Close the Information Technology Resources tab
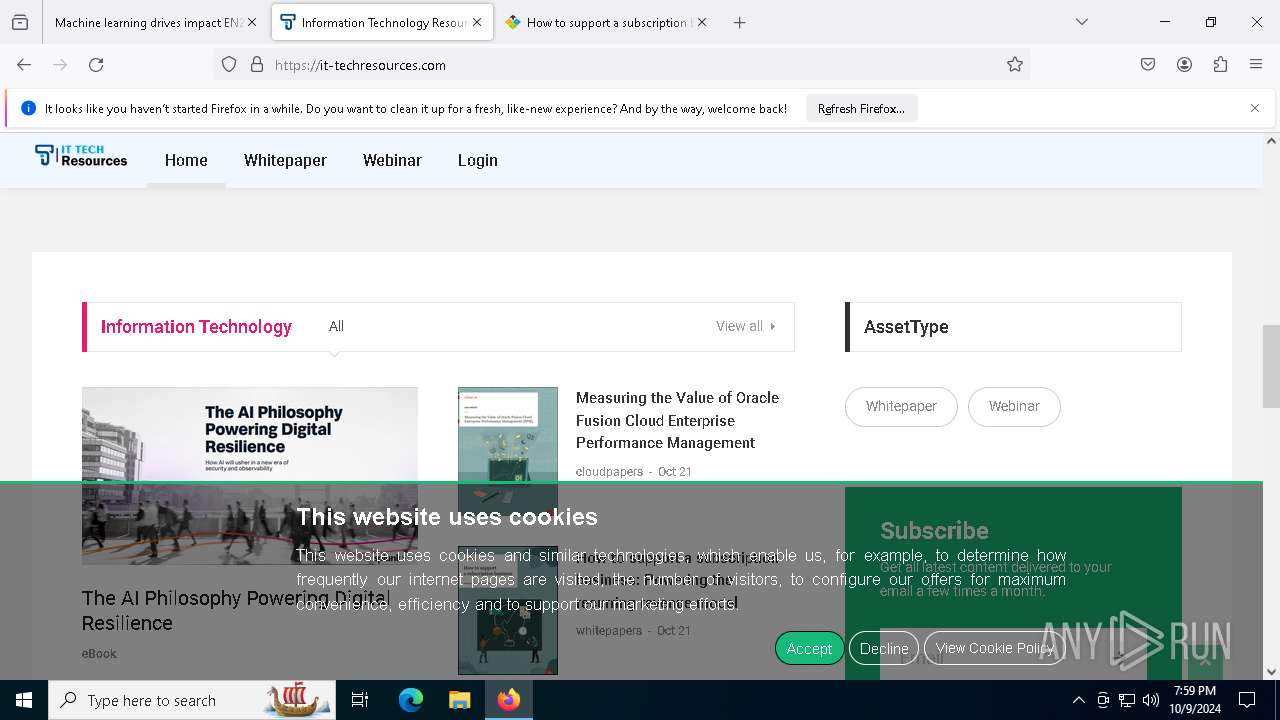 (x=477, y=22)
